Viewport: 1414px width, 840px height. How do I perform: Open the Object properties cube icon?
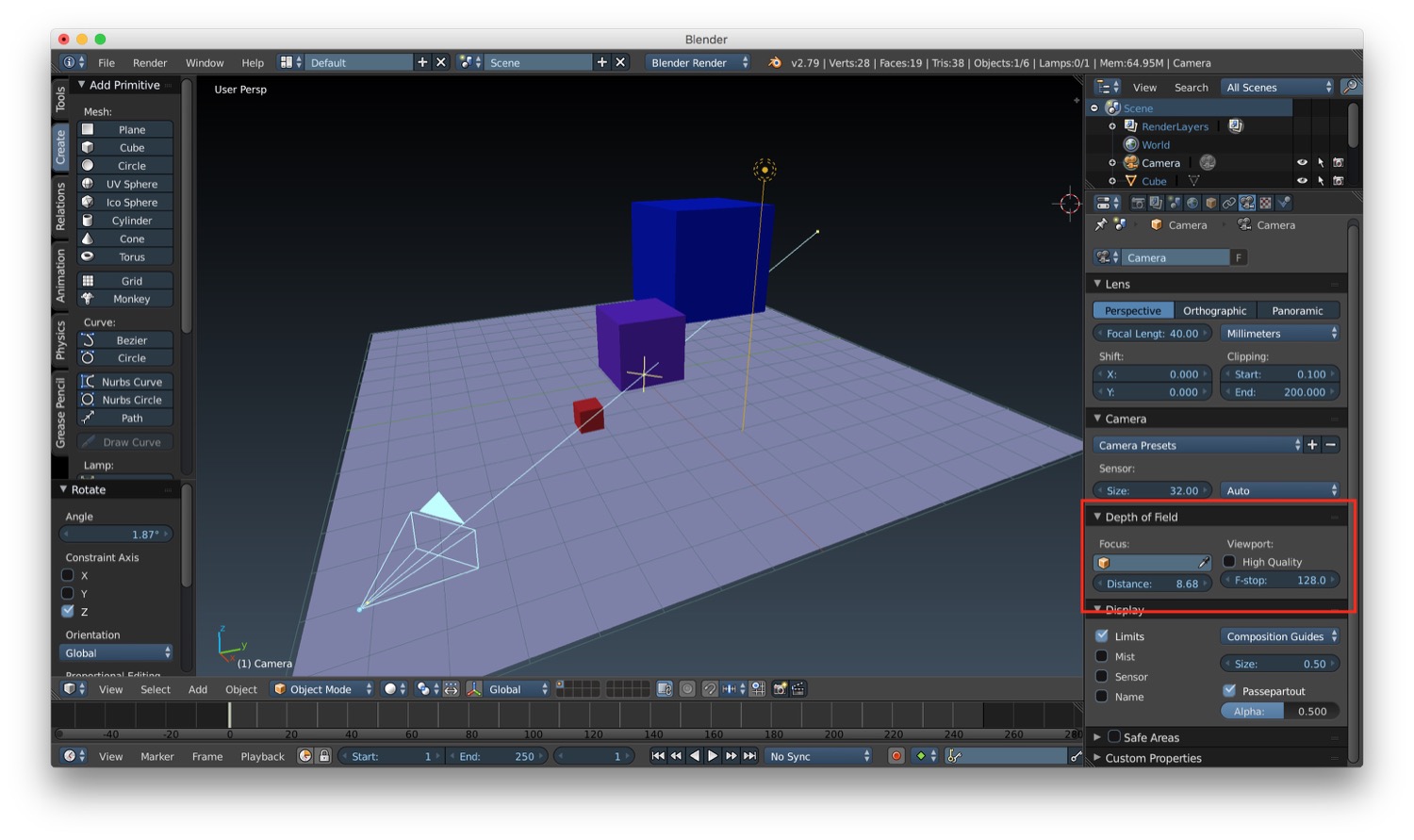1210,203
